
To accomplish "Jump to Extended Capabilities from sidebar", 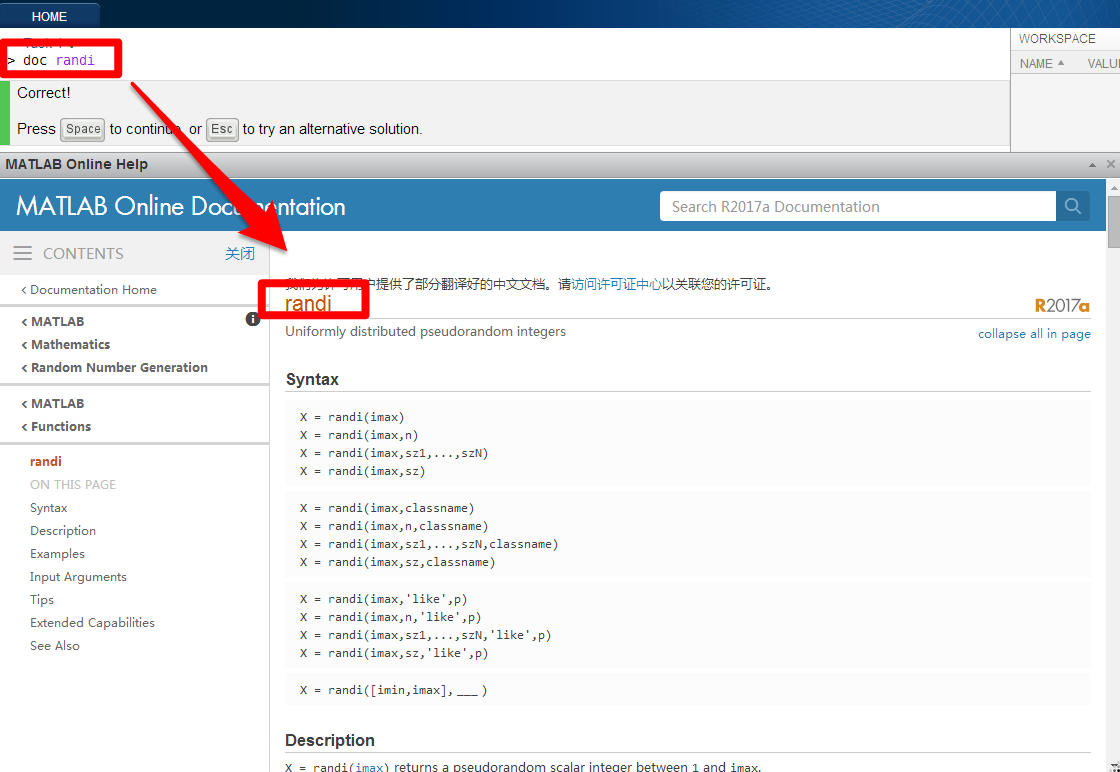I will pos(92,622).
